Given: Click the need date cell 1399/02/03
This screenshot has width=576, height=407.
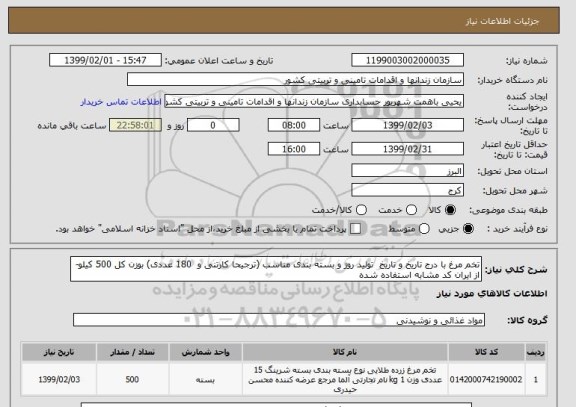Looking at the screenshot, I should (59, 379).
